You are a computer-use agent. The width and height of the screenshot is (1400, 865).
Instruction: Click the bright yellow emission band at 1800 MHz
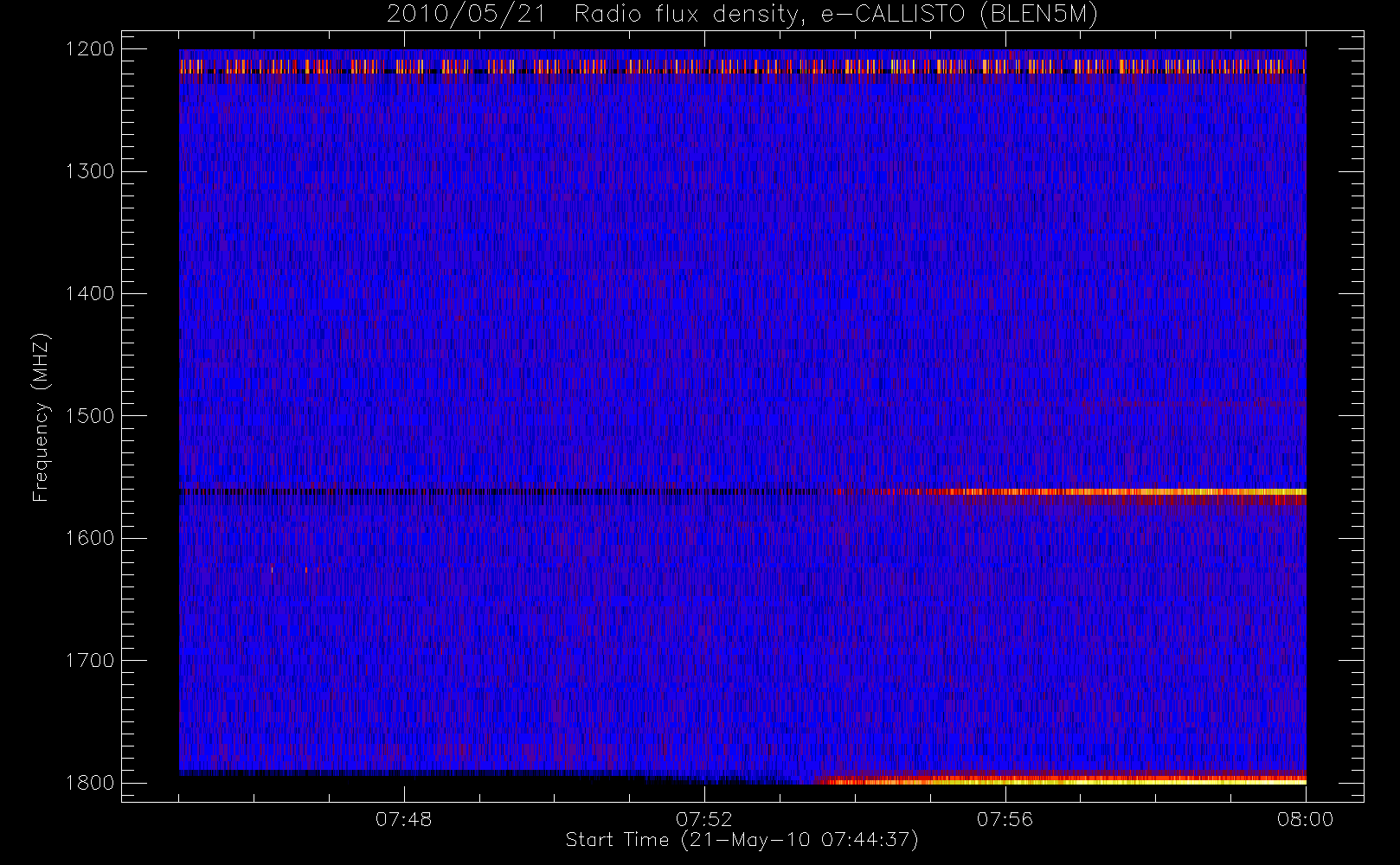pos(1064,780)
